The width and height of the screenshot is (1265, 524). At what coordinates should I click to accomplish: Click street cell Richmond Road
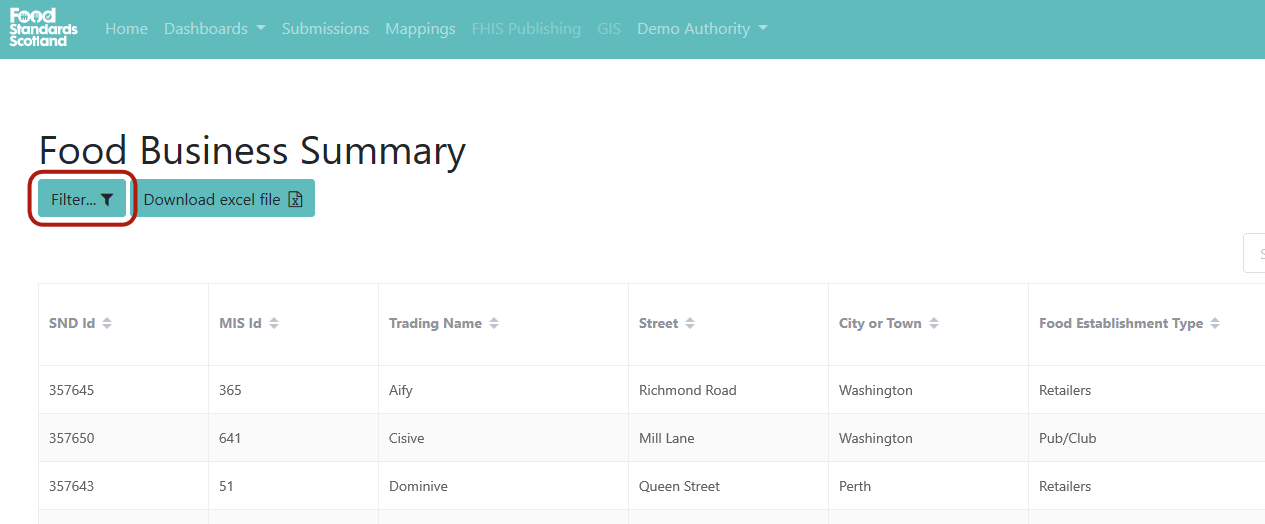coord(688,391)
